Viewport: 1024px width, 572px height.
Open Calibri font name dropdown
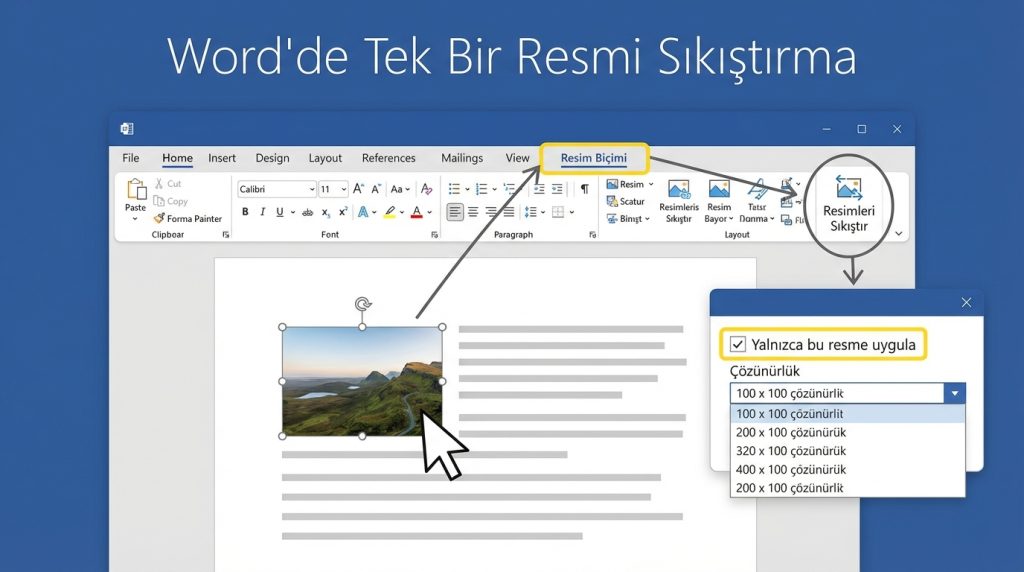312,189
